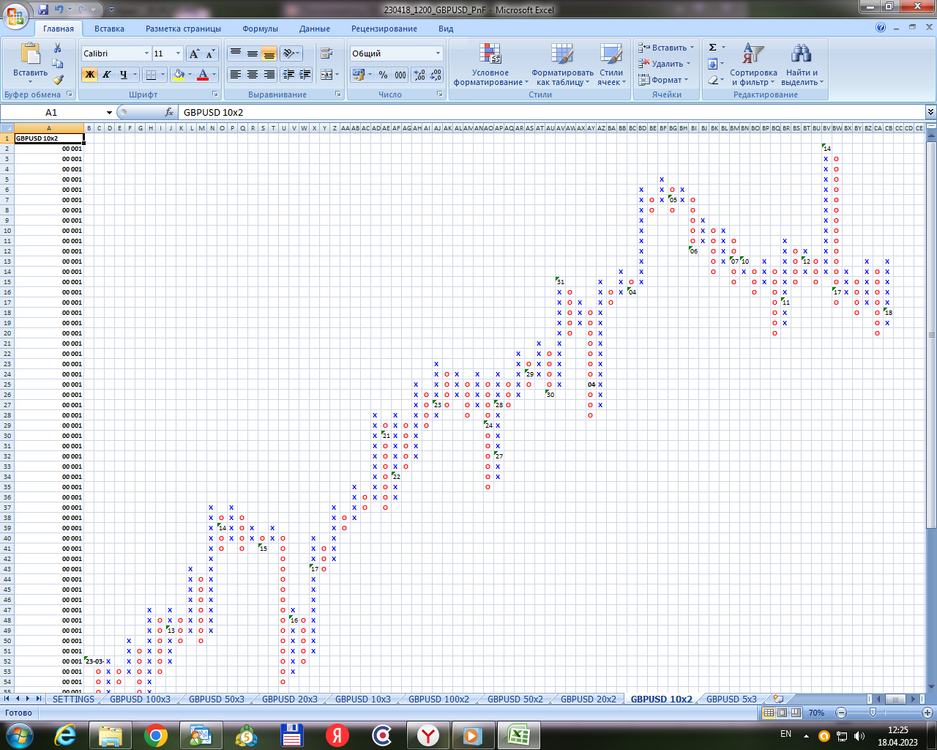Open the Вставка ribbon tab
Image resolution: width=937 pixels, height=750 pixels.
click(x=109, y=29)
